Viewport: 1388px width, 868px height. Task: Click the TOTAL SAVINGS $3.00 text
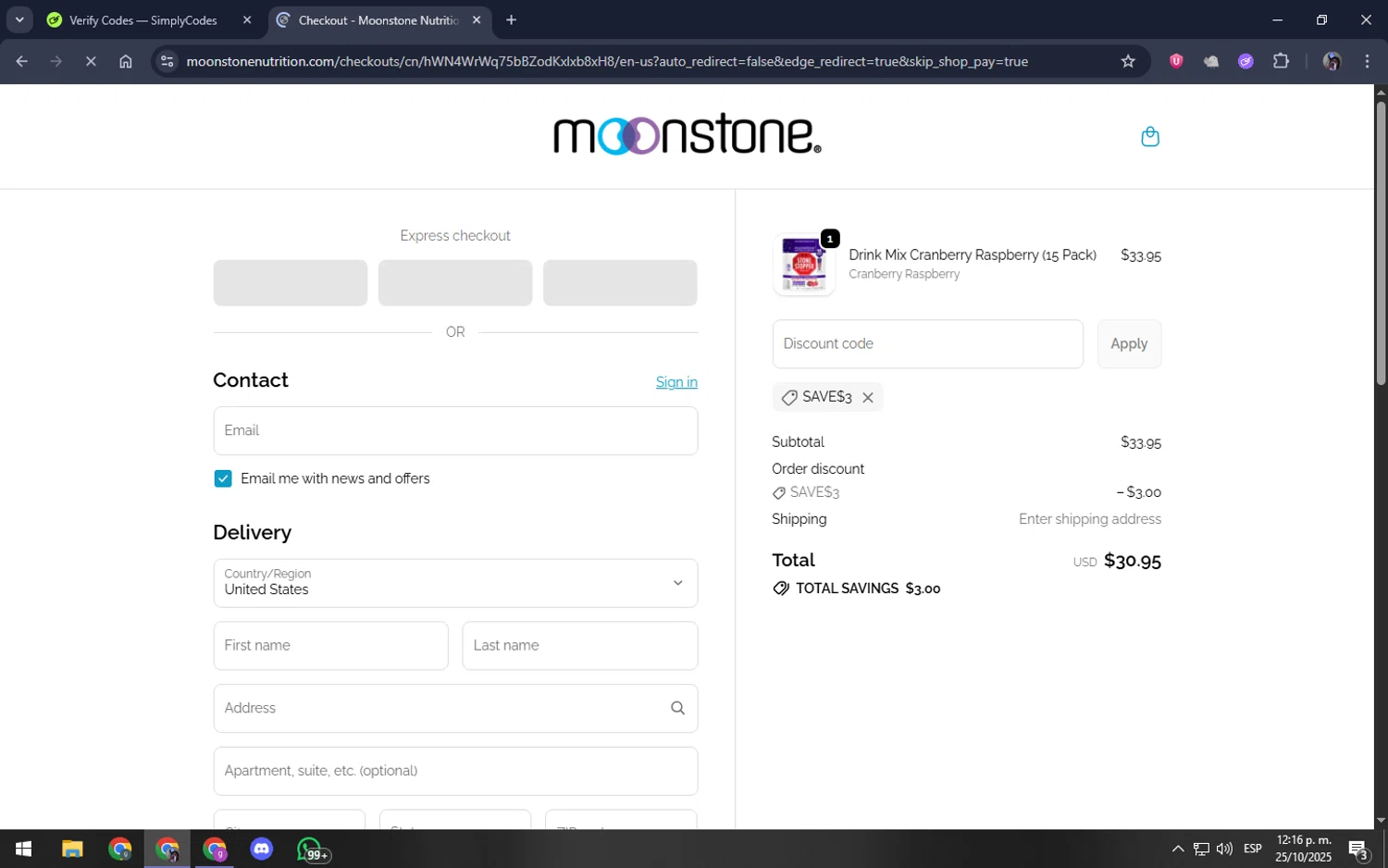click(868, 589)
